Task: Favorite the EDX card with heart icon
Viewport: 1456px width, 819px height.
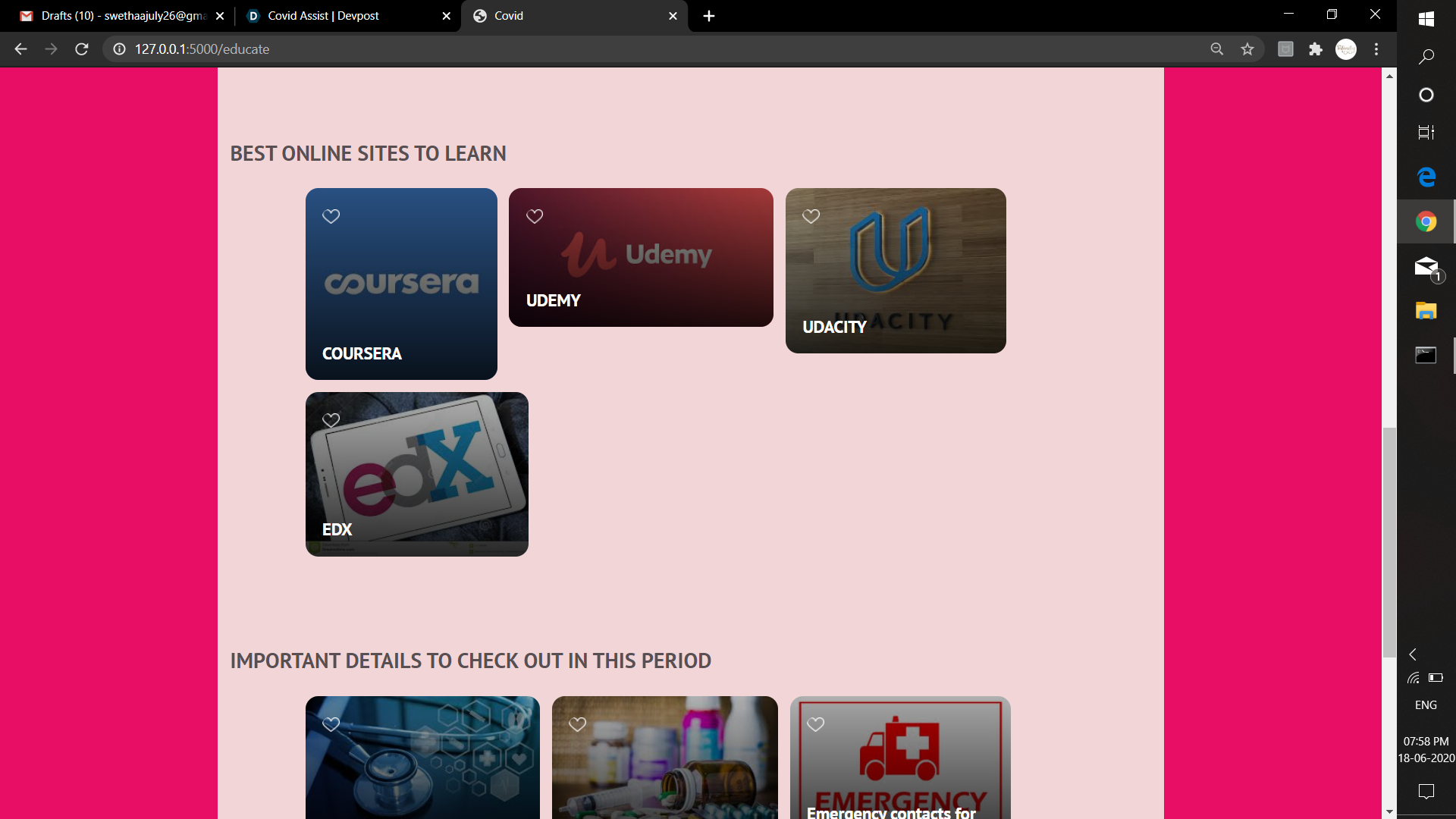Action: (x=331, y=420)
